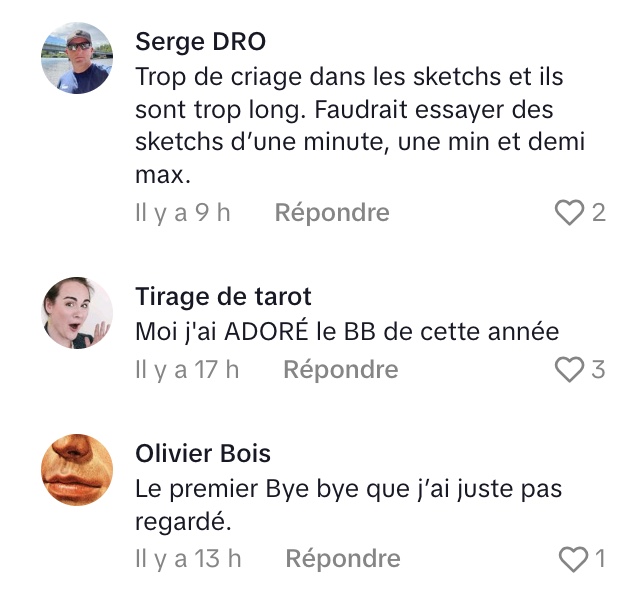644x594 pixels.
Task: Click Répondre under Tirage de tarot comment
Action: click(x=341, y=369)
